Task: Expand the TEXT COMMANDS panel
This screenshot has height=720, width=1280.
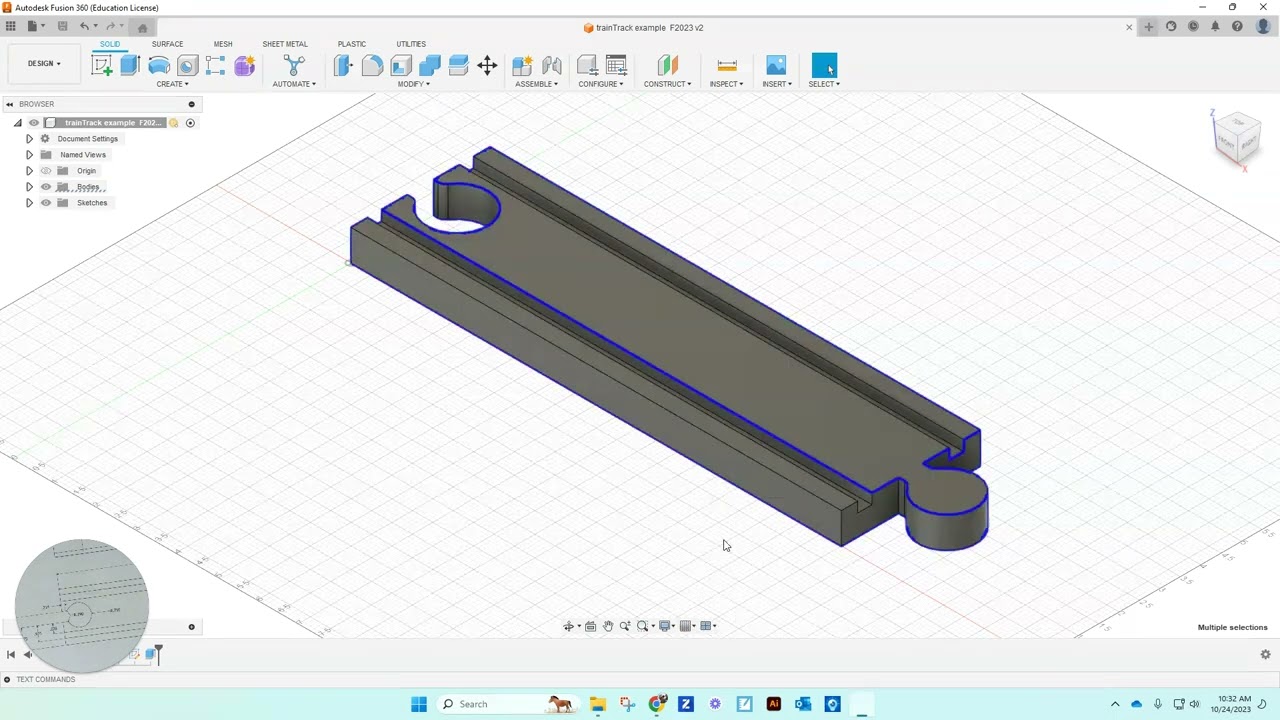Action: 7,680
